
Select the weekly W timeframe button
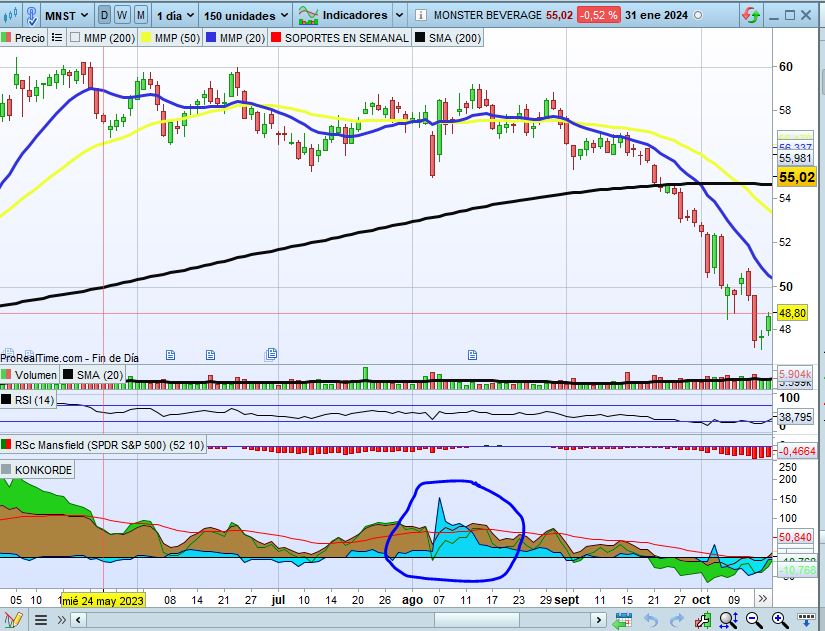coord(122,15)
